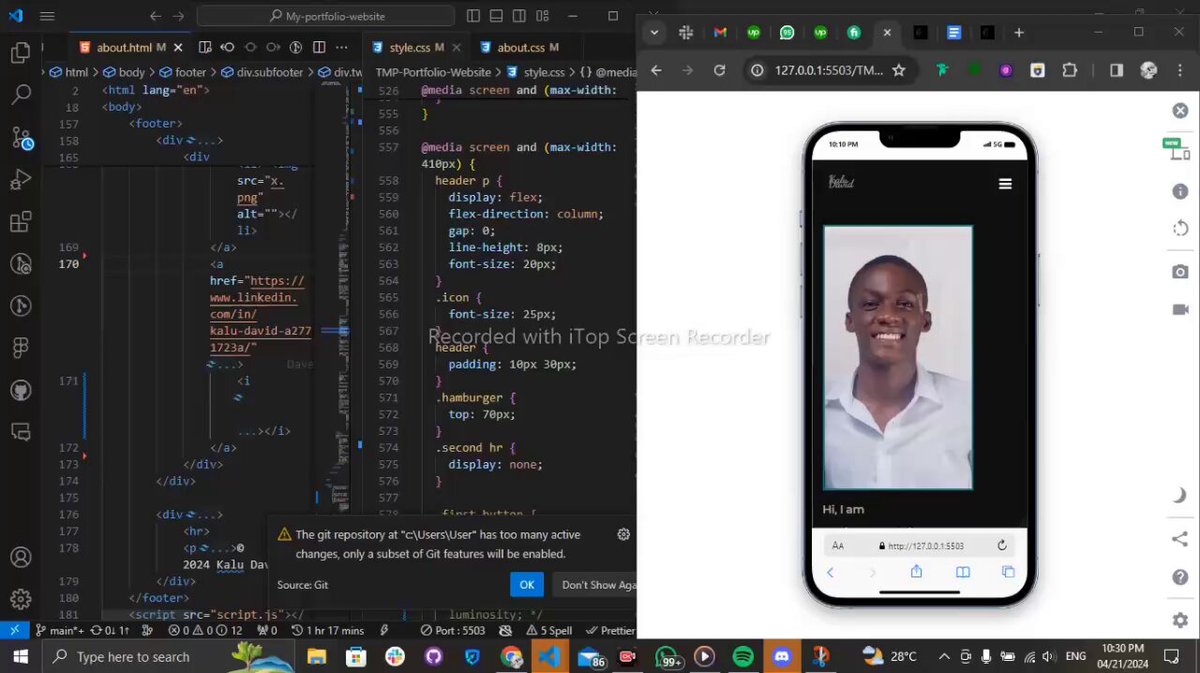Switch to the WhatsApp tab in Chrome

click(787, 32)
